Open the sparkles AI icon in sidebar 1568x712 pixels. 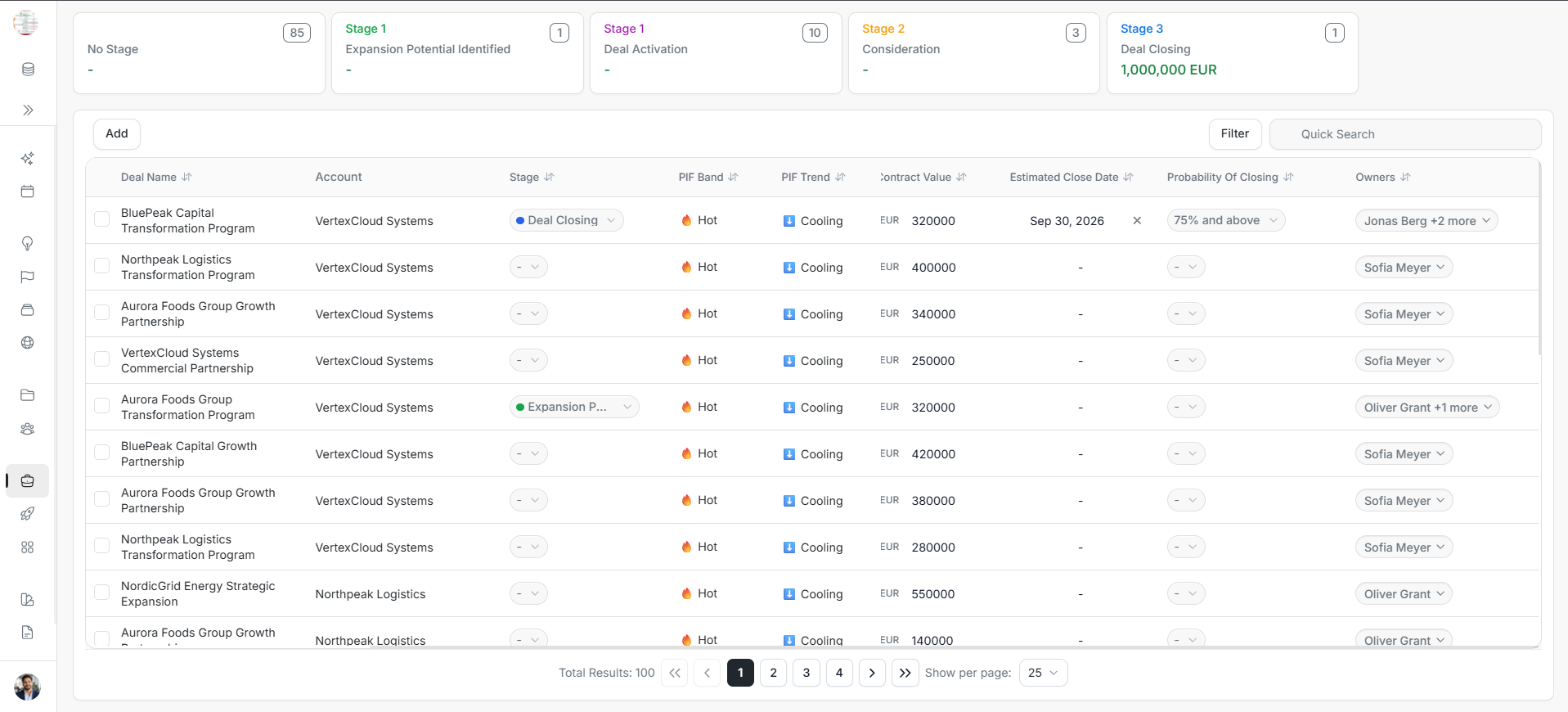tap(28, 159)
